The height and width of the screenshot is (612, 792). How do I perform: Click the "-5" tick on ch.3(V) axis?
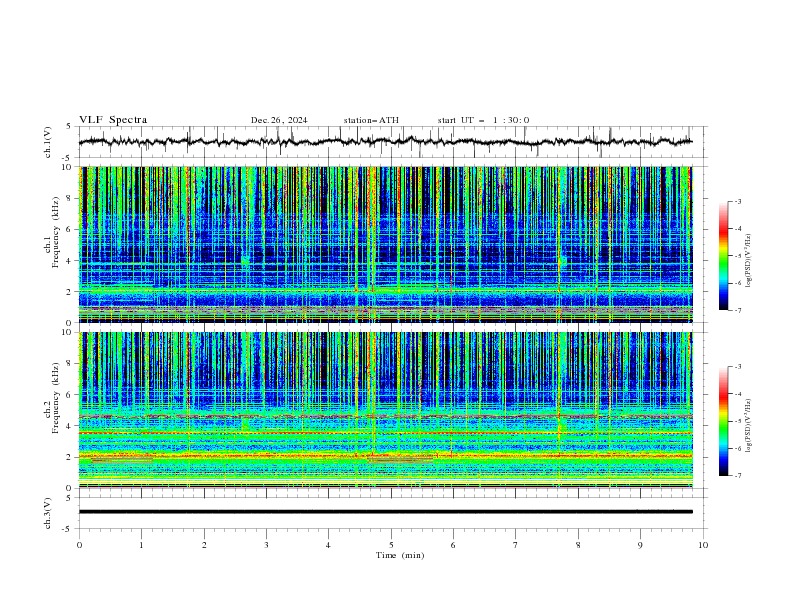(68, 529)
